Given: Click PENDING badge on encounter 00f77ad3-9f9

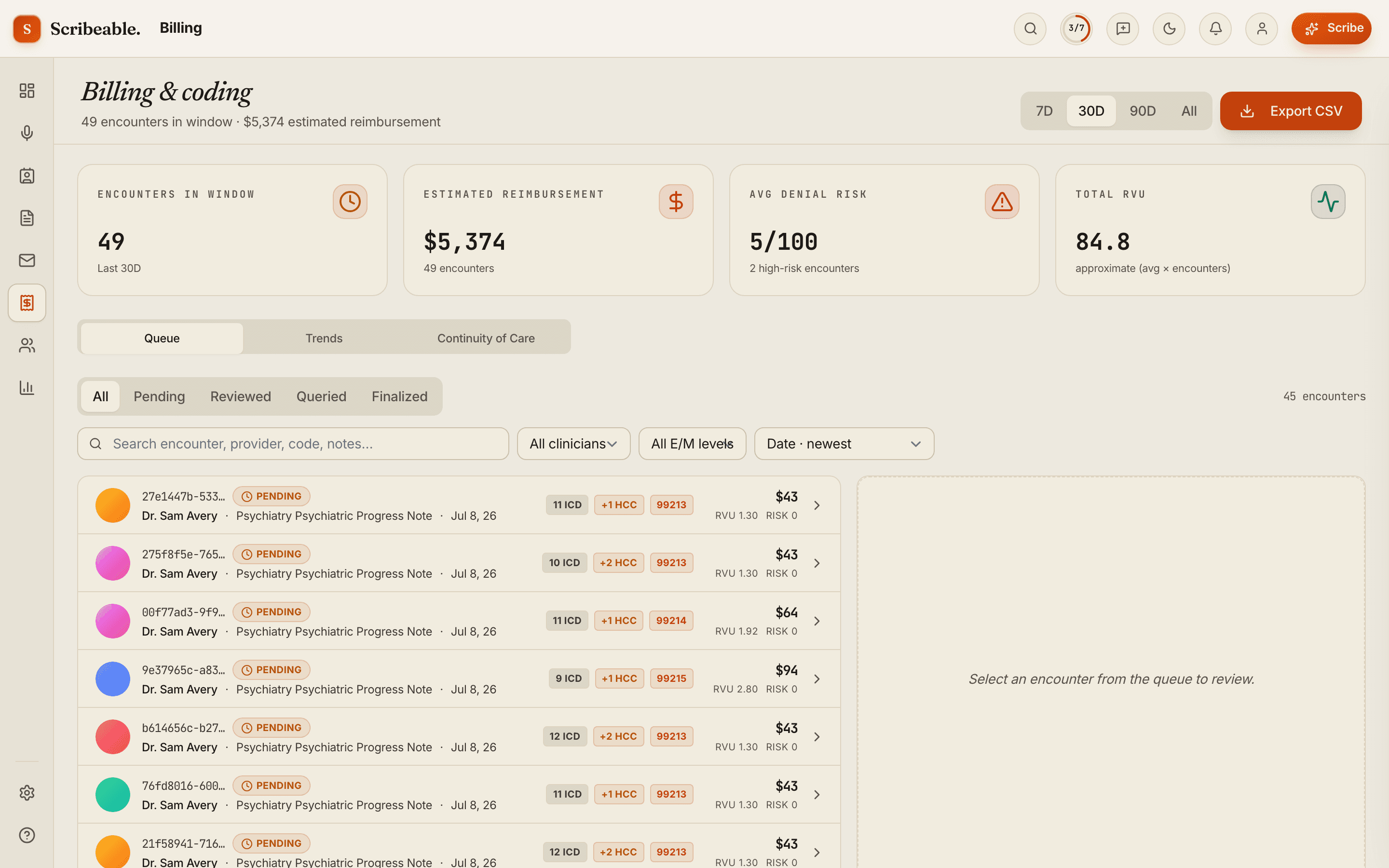Looking at the screenshot, I should pyautogui.click(x=272, y=612).
